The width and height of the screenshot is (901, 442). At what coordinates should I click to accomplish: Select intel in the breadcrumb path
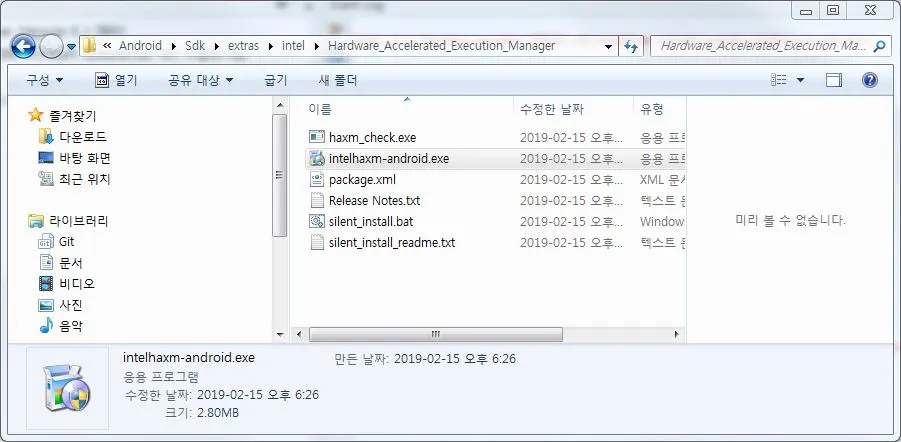click(x=293, y=46)
